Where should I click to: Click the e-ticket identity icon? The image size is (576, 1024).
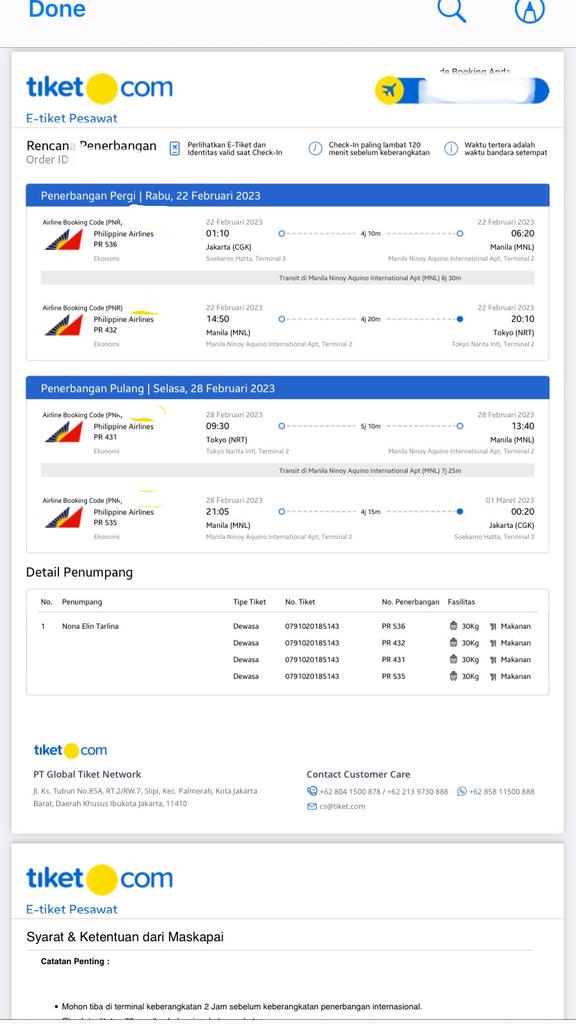coord(174,148)
